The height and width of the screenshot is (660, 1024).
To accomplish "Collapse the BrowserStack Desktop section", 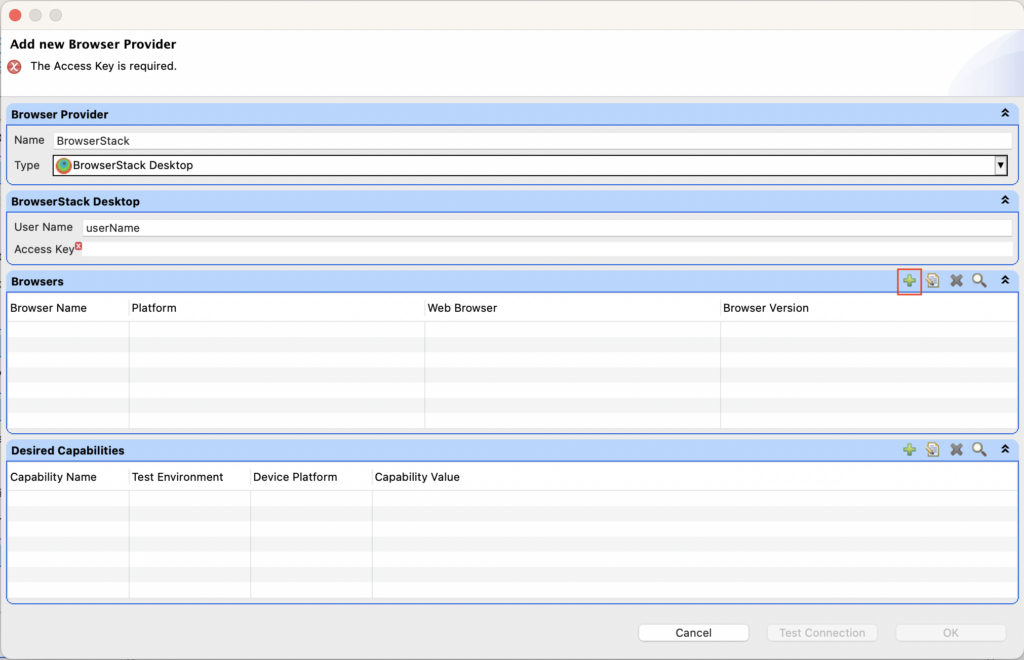I will (x=1005, y=200).
